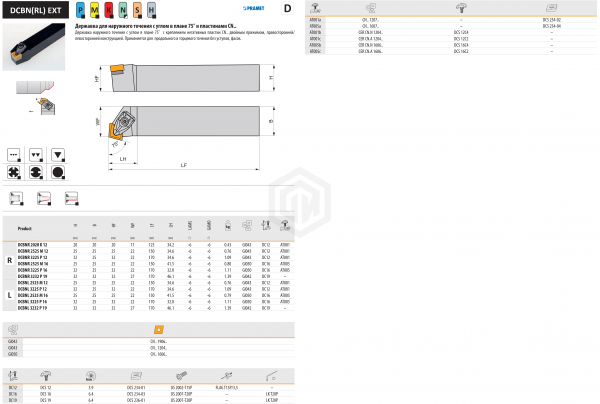
Task: Click the L left-hand section label
Action: click(10, 296)
